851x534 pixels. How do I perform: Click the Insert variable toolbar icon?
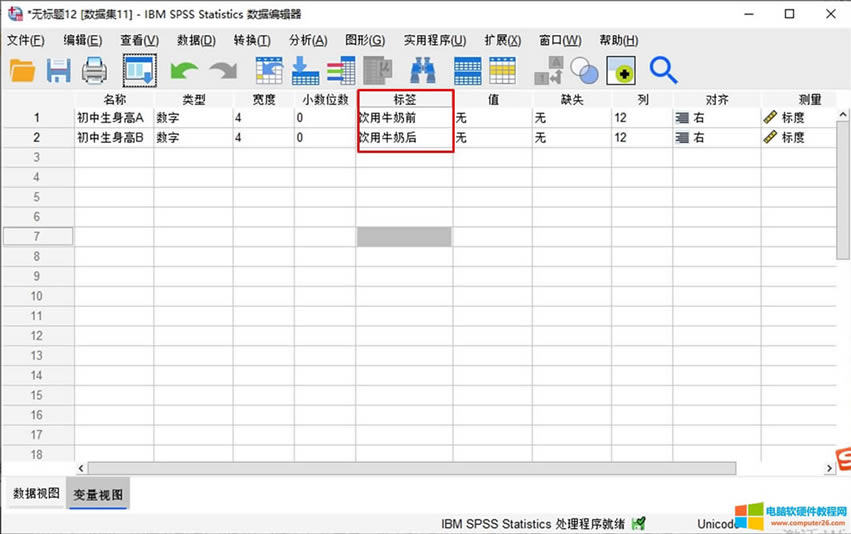[x=502, y=70]
